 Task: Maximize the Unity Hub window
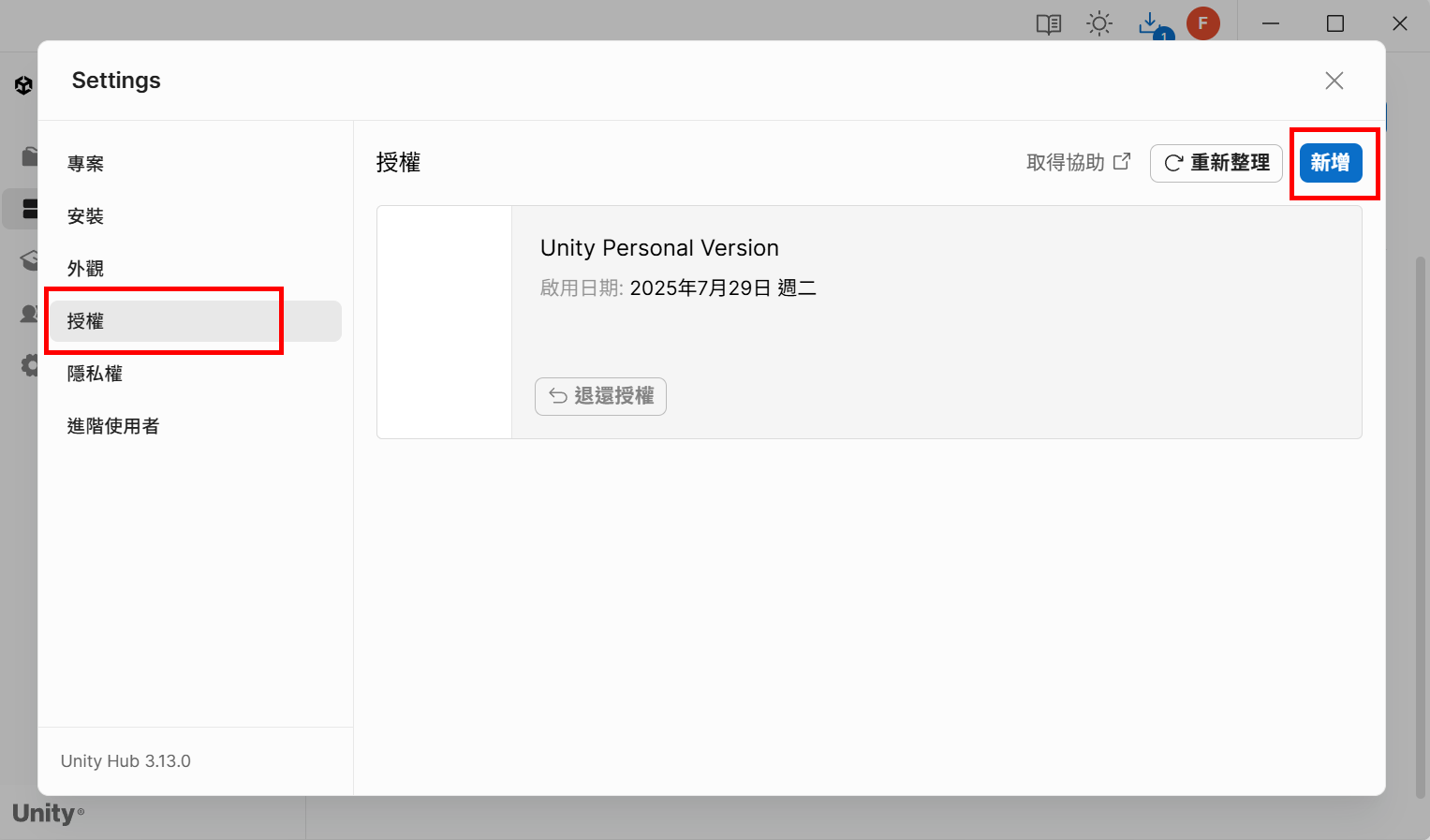tap(1335, 23)
